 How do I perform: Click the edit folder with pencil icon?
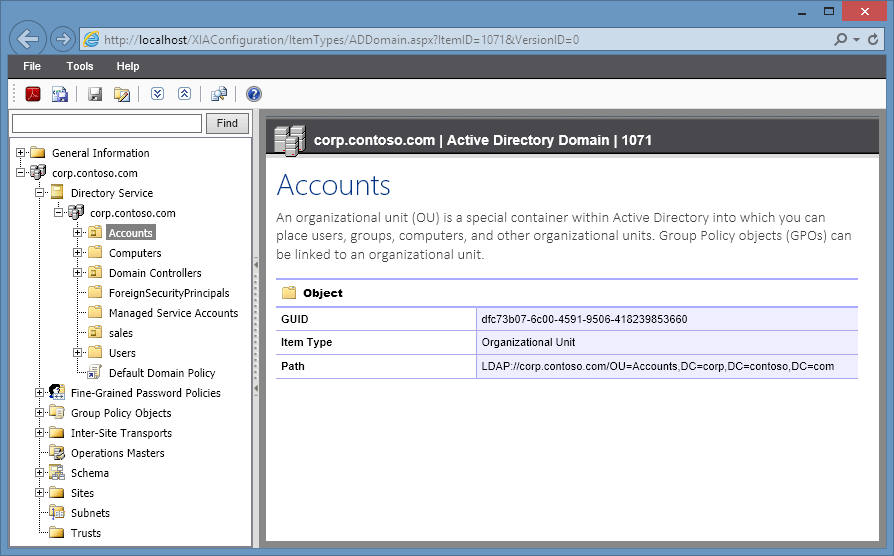[122, 94]
